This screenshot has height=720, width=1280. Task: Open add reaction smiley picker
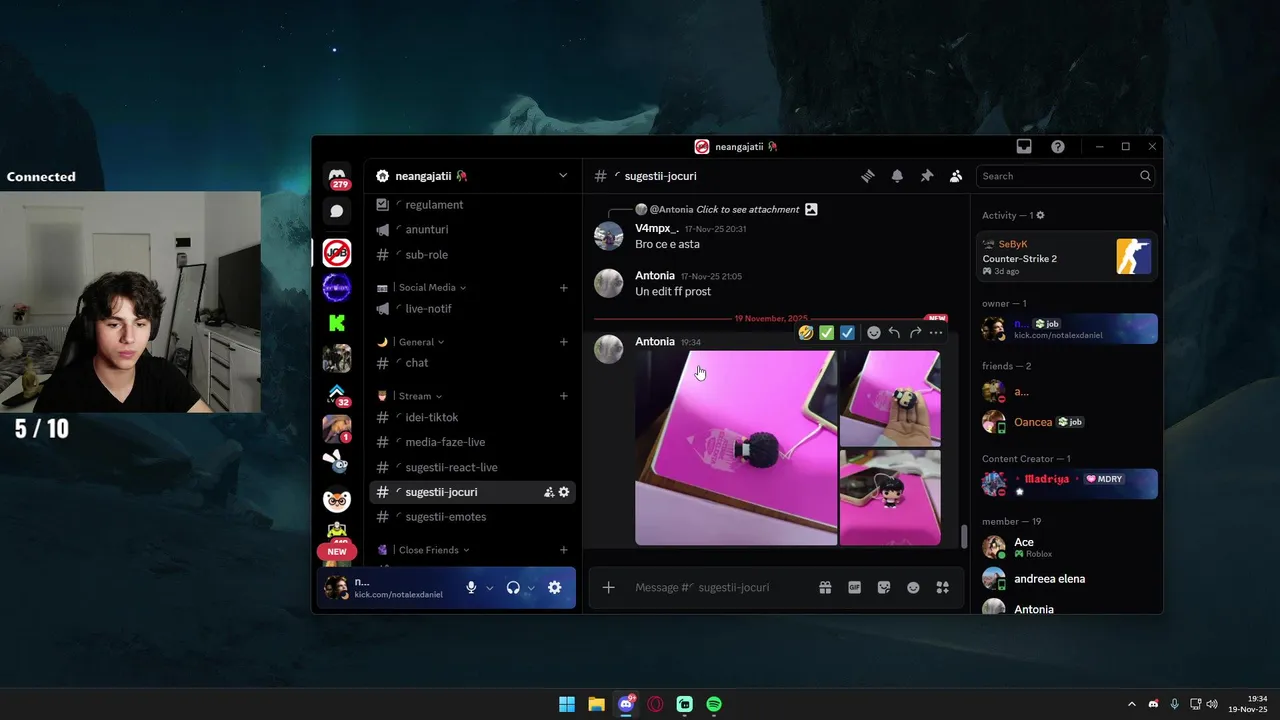tap(873, 333)
